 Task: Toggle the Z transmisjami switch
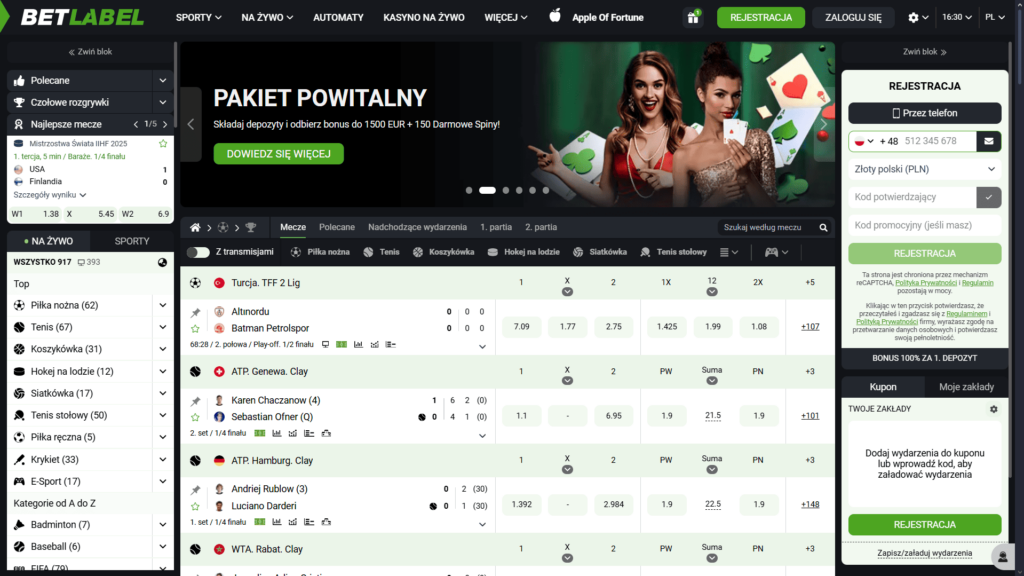(x=198, y=252)
